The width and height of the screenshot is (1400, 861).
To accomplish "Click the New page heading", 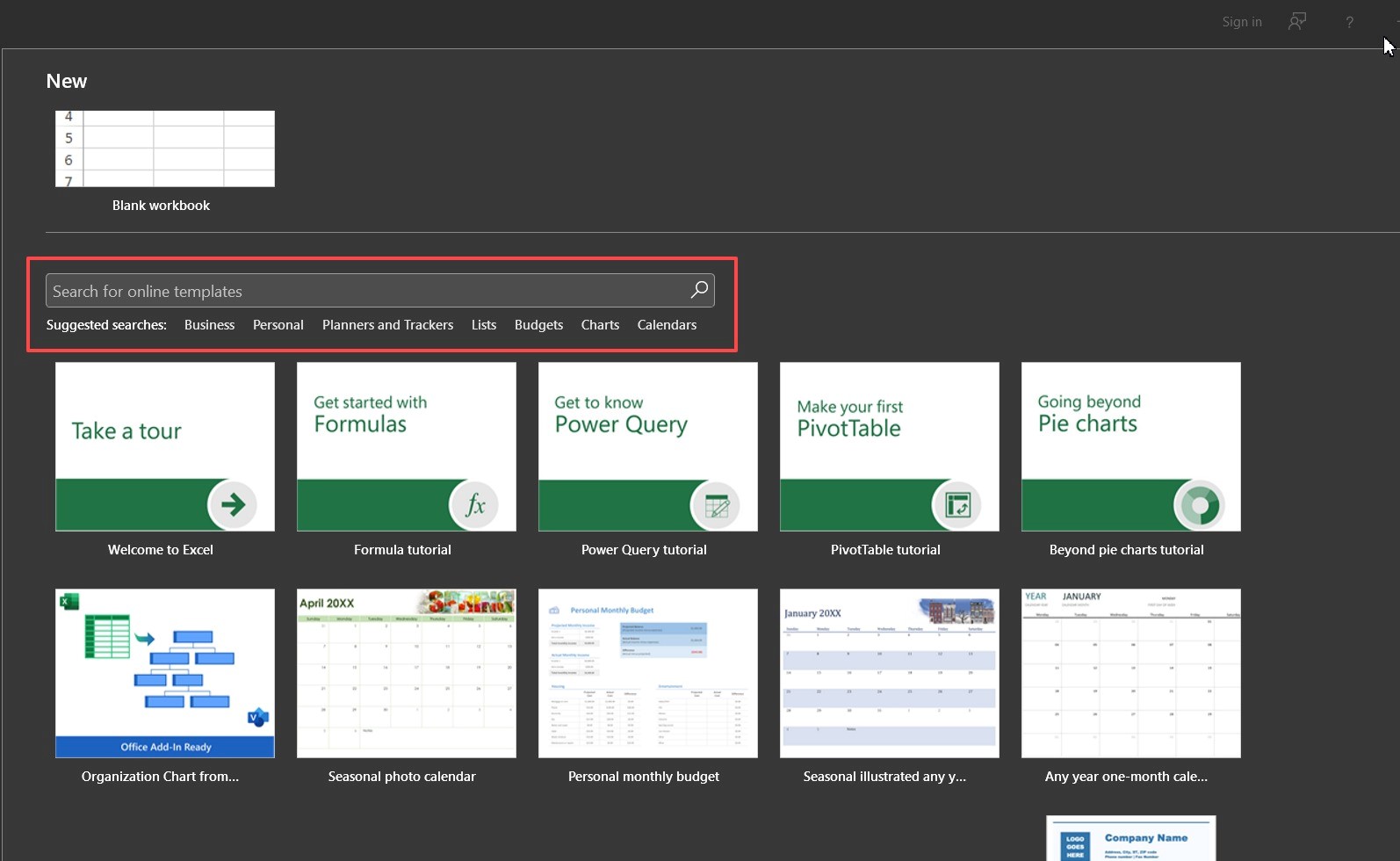I will click(67, 81).
